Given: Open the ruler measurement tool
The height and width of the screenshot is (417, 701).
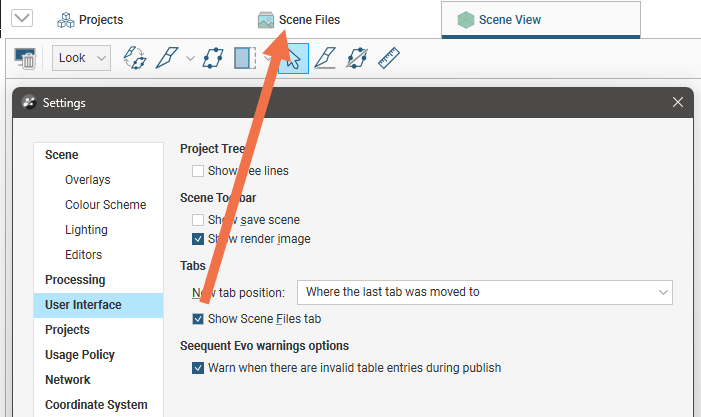Looking at the screenshot, I should (388, 58).
